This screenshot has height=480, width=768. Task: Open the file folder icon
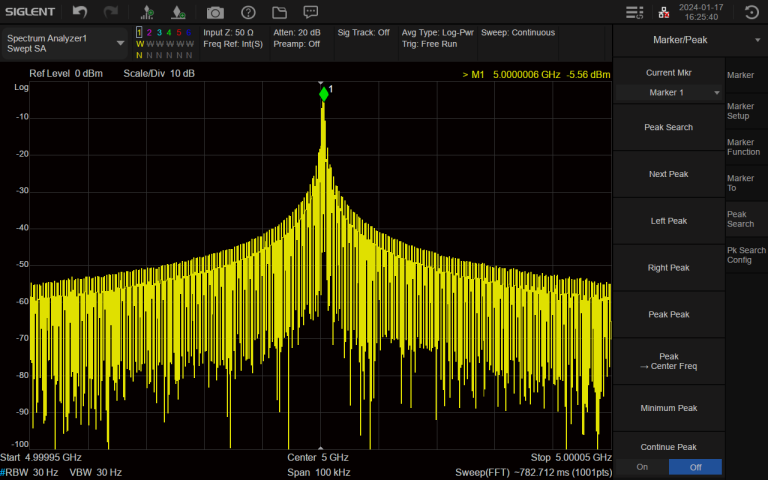[280, 12]
